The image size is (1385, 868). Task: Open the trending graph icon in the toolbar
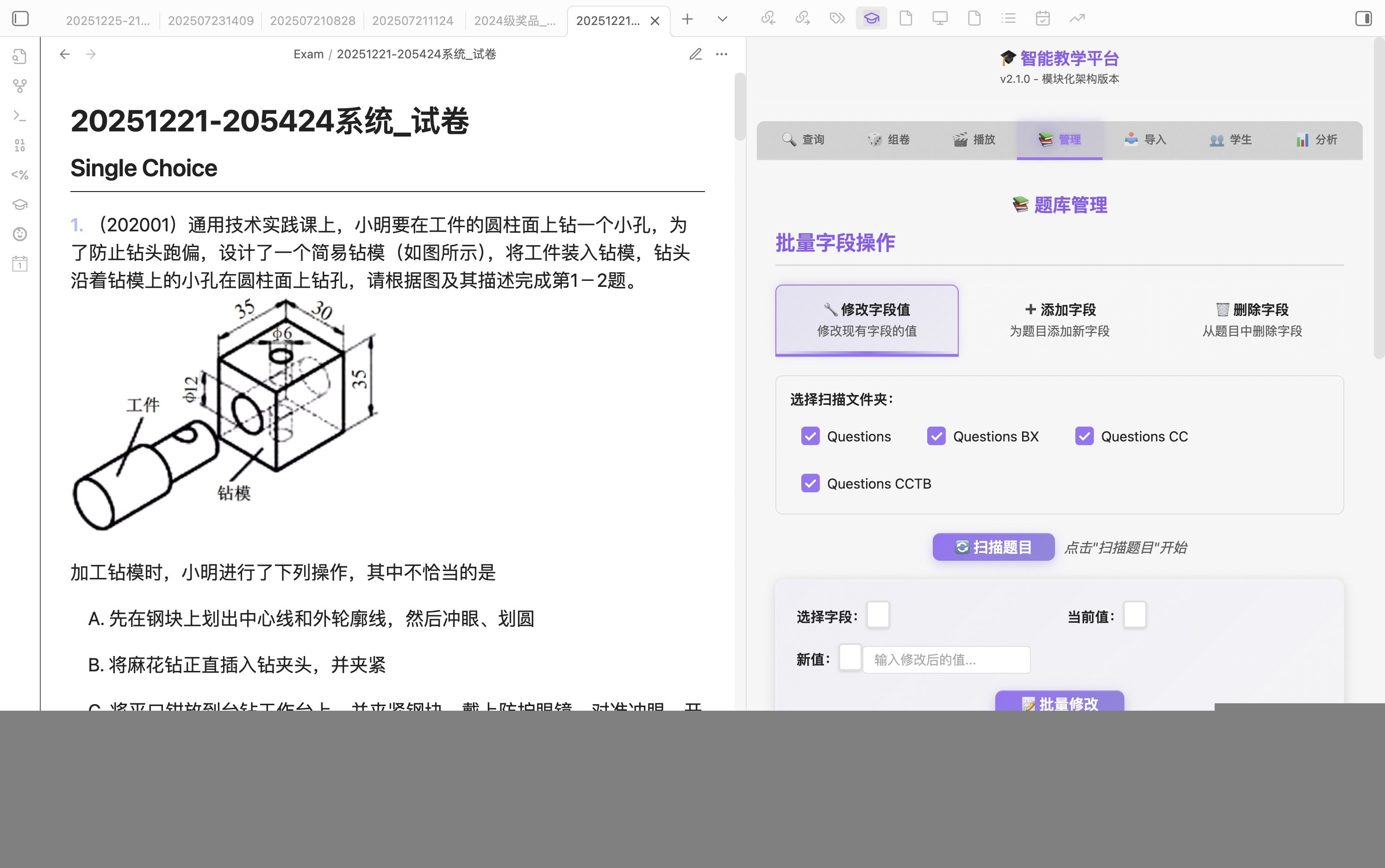click(1077, 19)
